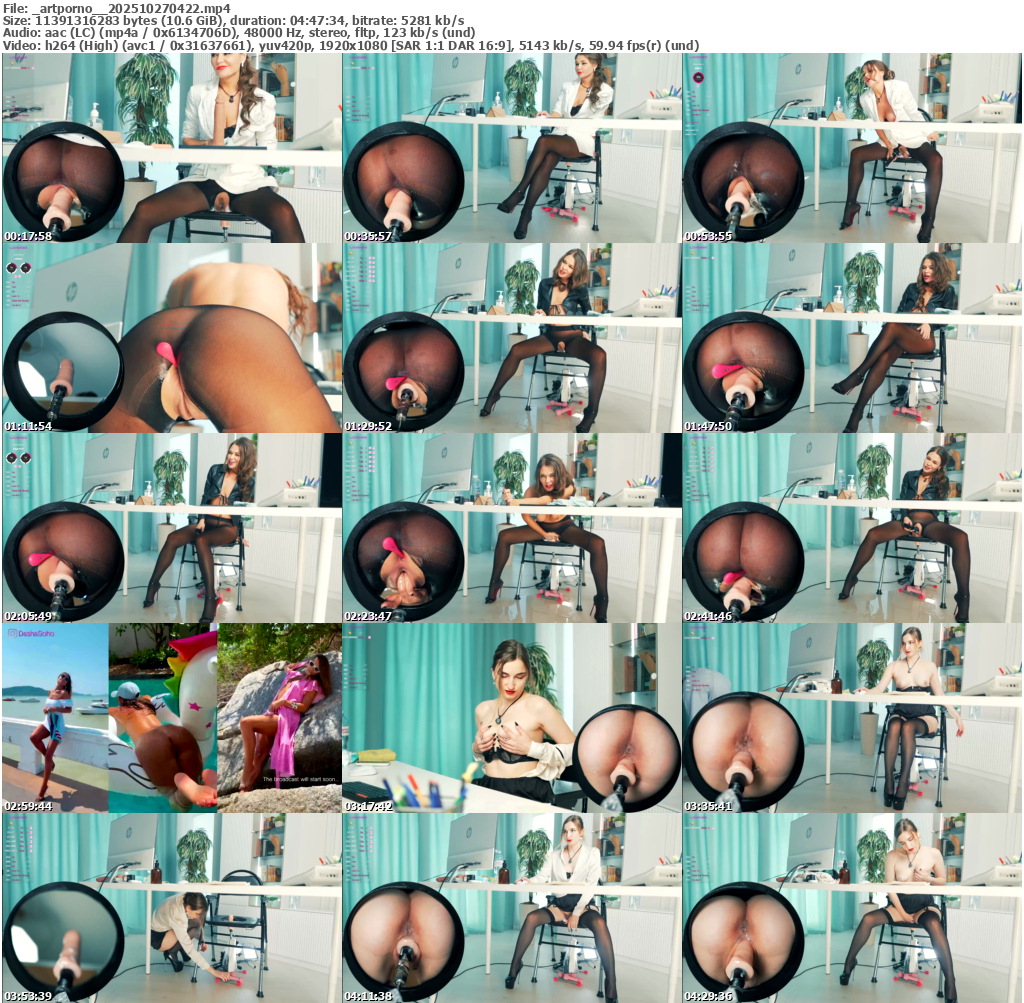Click the frame marked 03:35:41
Image resolution: width=1024 pixels, height=1003 pixels.
(852, 718)
